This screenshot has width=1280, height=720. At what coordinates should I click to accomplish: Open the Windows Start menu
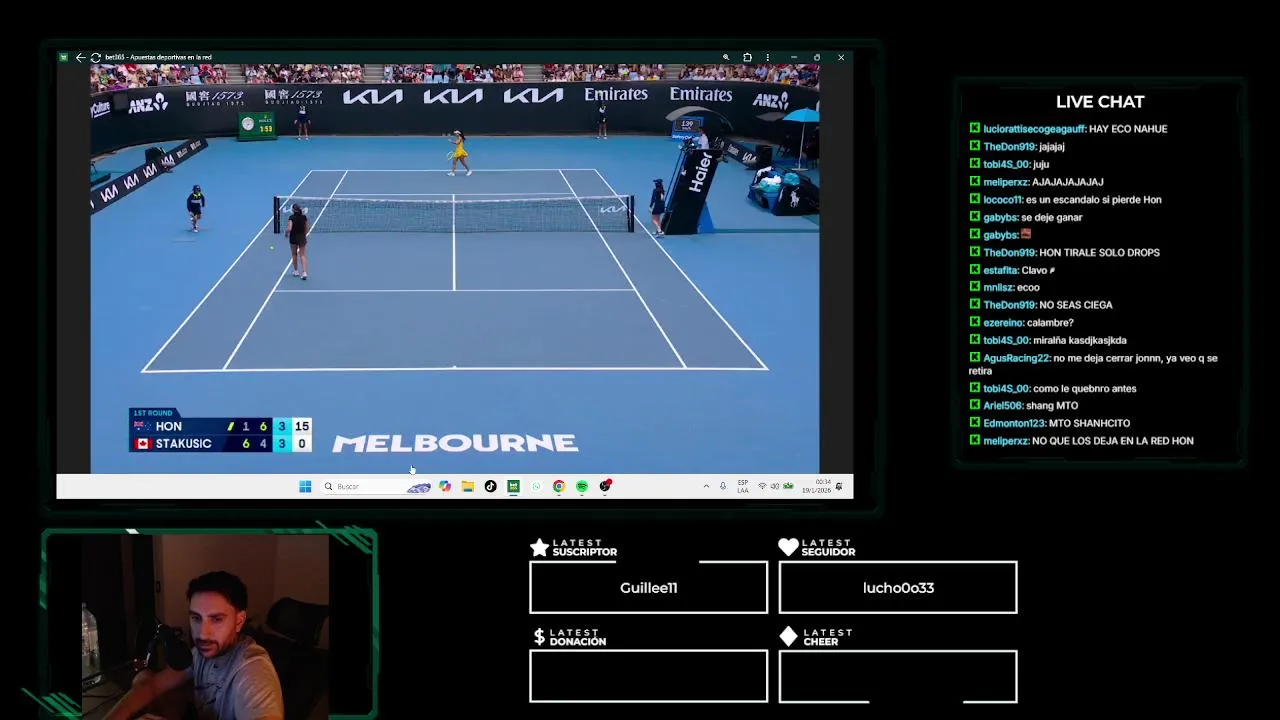point(305,486)
